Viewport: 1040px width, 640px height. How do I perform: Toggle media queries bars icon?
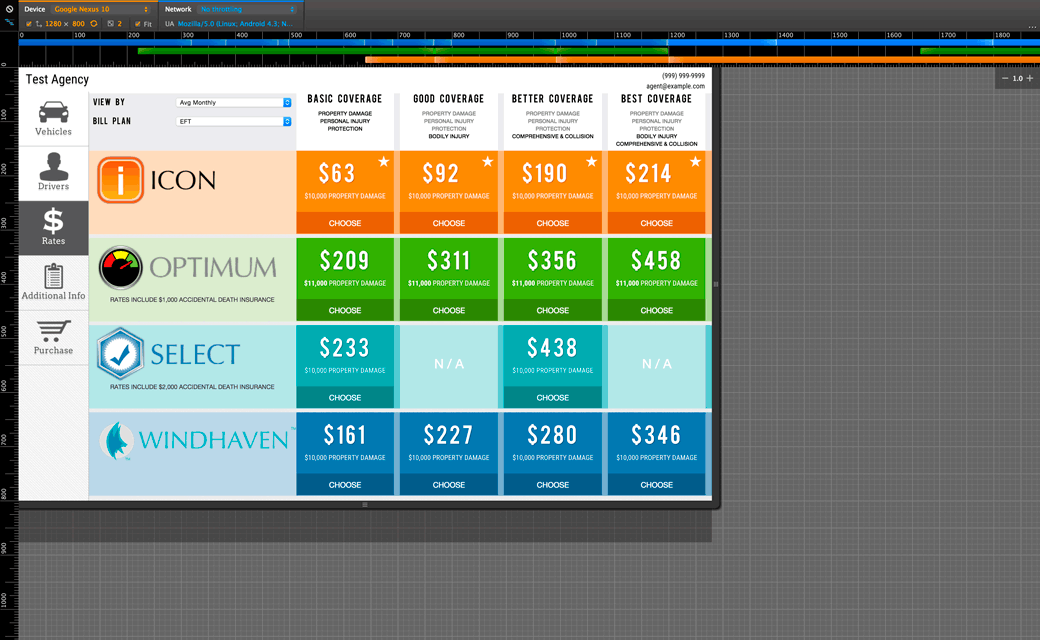(9, 23)
